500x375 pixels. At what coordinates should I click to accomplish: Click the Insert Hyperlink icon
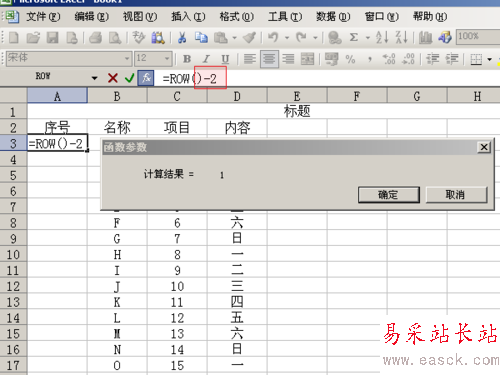tap(334, 37)
